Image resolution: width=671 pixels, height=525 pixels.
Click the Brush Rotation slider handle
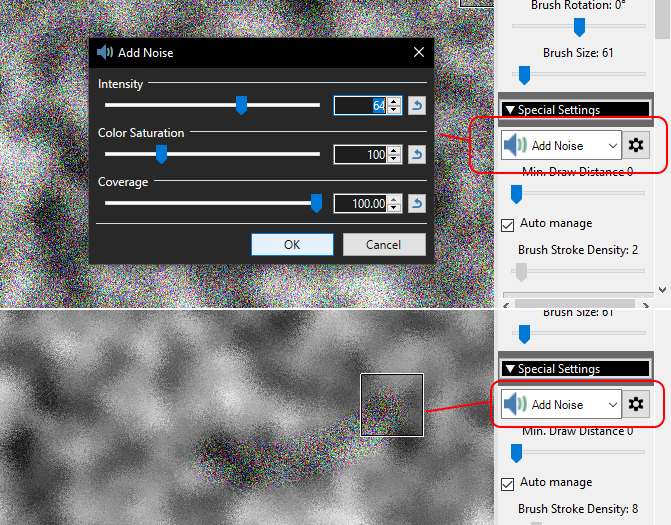click(579, 27)
